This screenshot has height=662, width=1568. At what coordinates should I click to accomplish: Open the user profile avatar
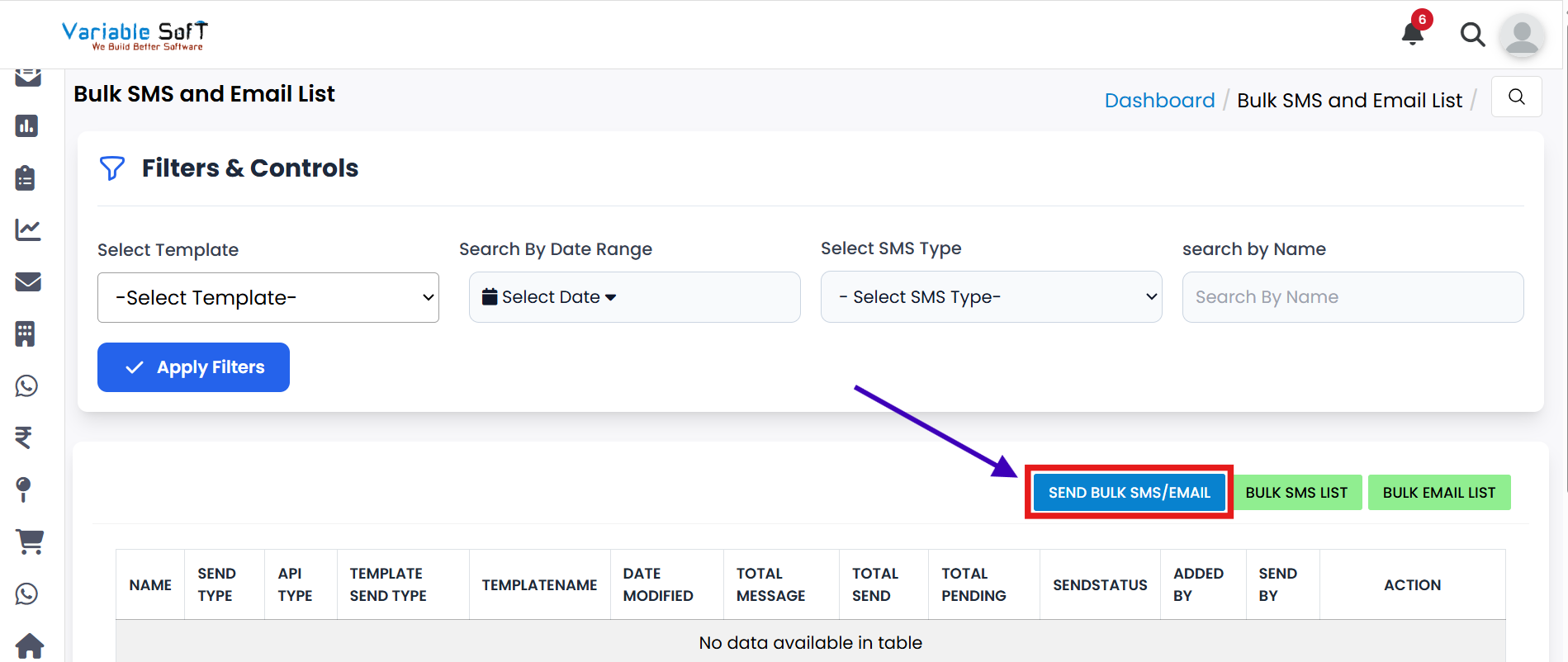[x=1521, y=36]
